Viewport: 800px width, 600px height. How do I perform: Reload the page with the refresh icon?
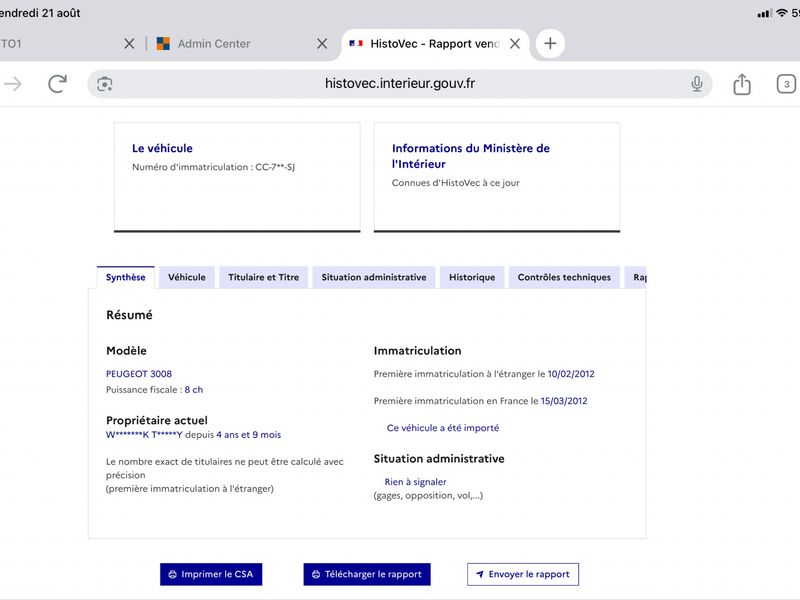(57, 84)
